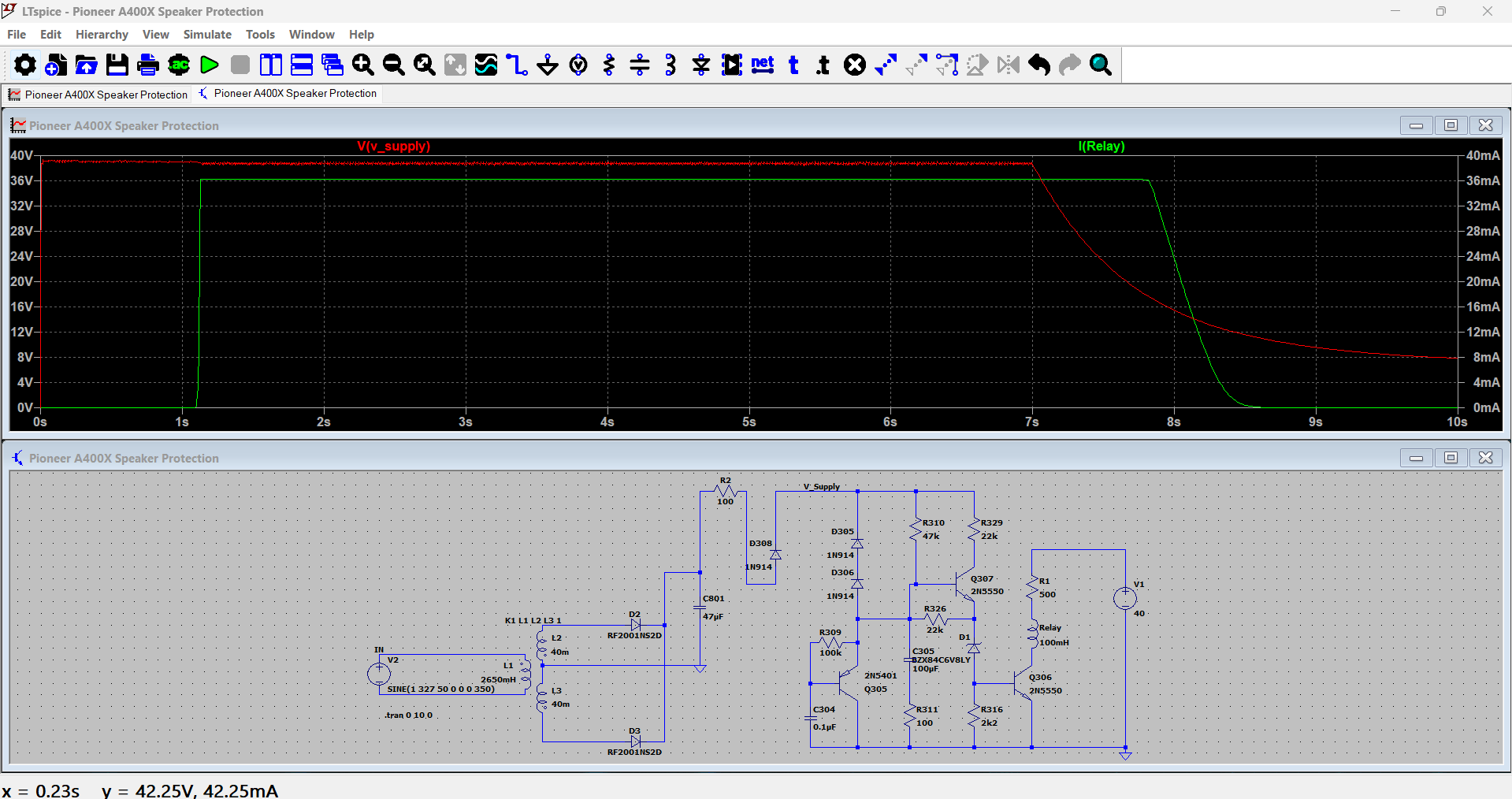This screenshot has height=799, width=1512.
Task: Switch to the schematic Pioneer A400X tab
Action: (x=288, y=93)
